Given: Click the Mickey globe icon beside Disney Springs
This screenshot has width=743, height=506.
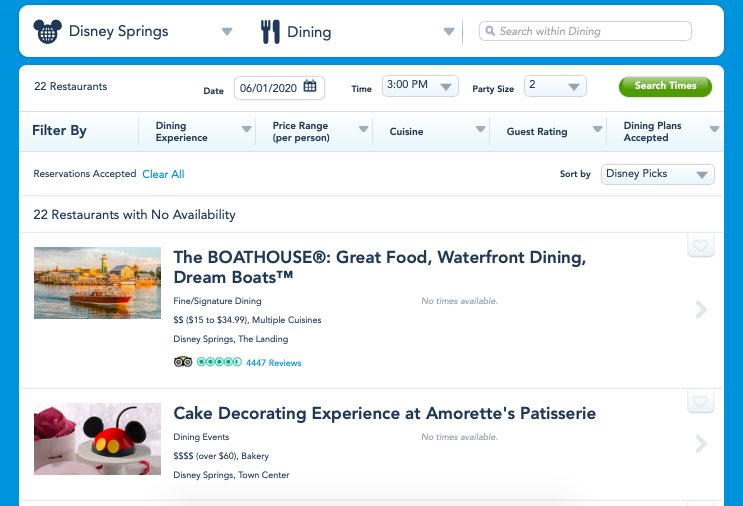Looking at the screenshot, I should point(47,31).
